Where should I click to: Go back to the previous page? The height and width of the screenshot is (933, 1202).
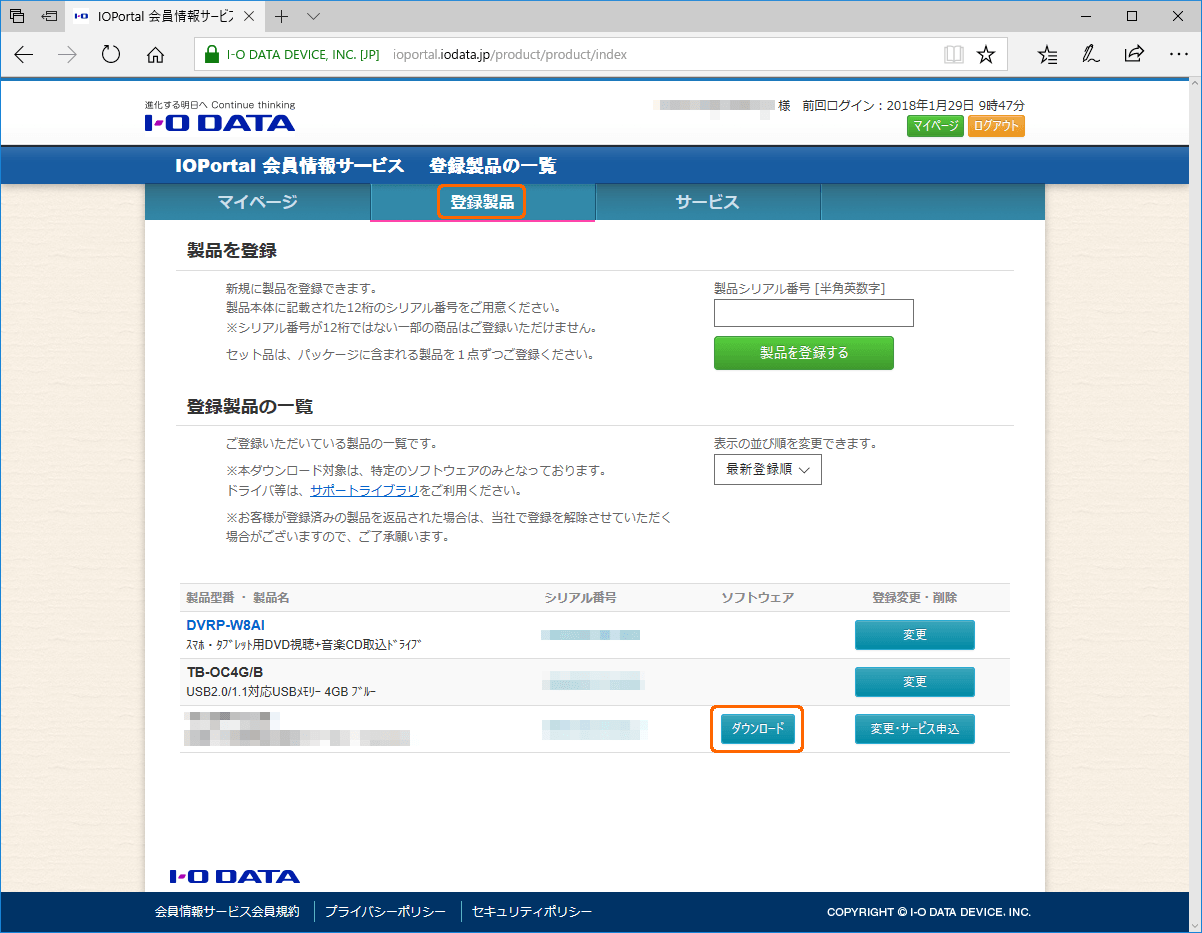tap(24, 55)
